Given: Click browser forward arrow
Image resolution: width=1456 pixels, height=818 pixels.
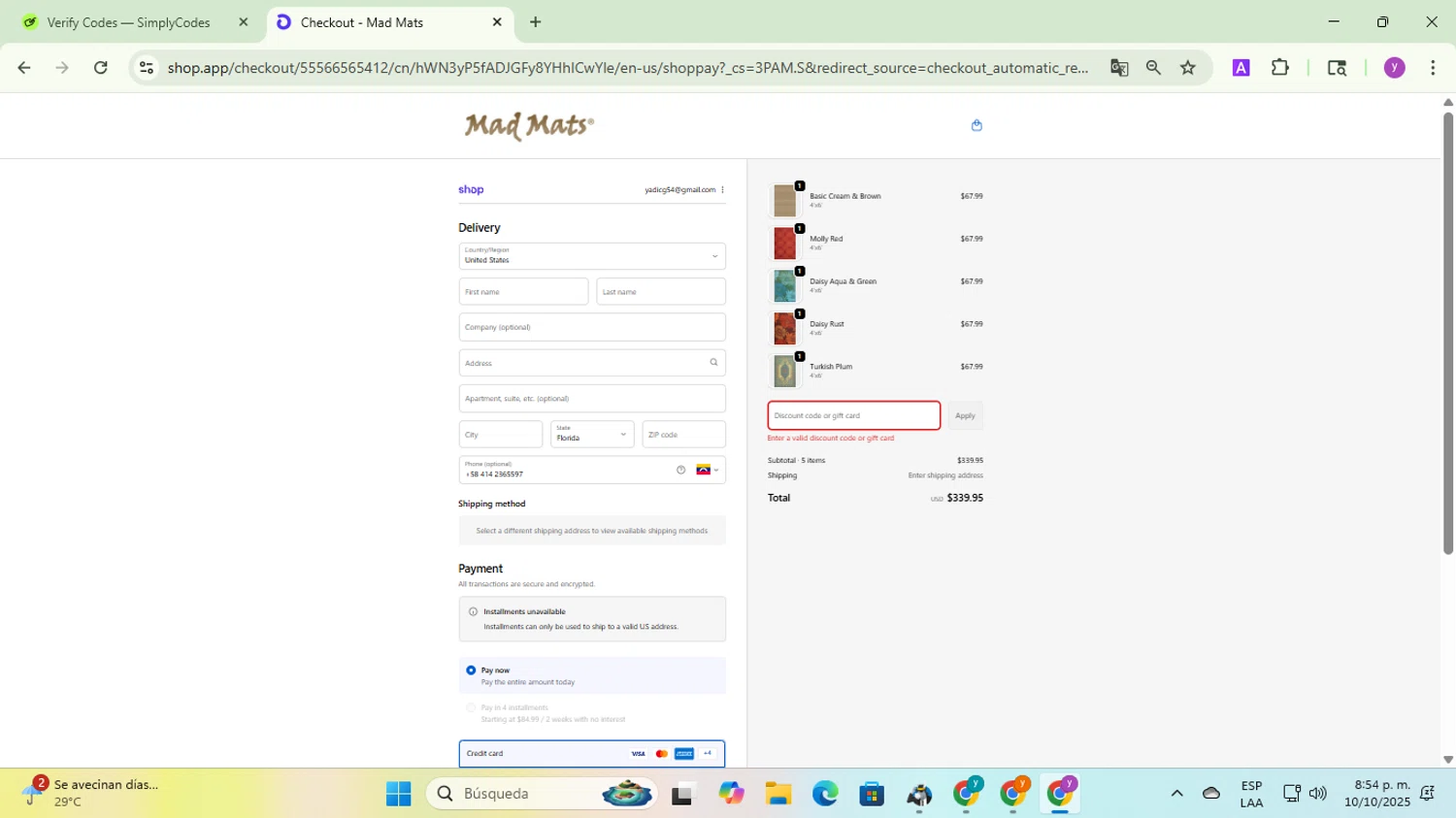Looking at the screenshot, I should coord(62,68).
